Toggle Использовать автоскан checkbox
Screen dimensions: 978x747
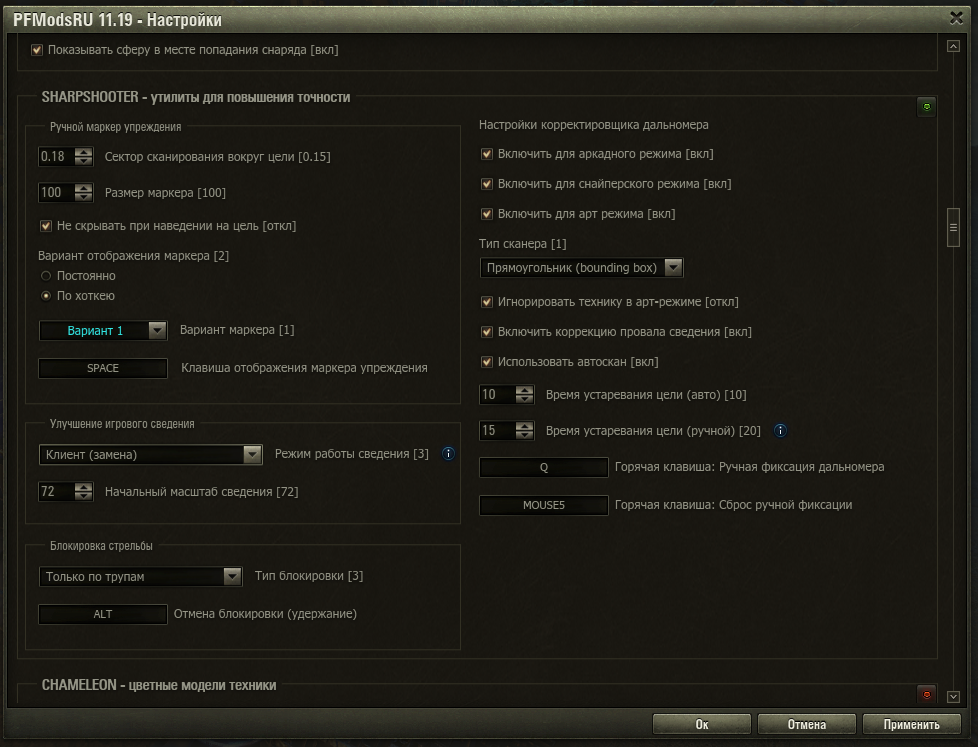pyautogui.click(x=487, y=362)
